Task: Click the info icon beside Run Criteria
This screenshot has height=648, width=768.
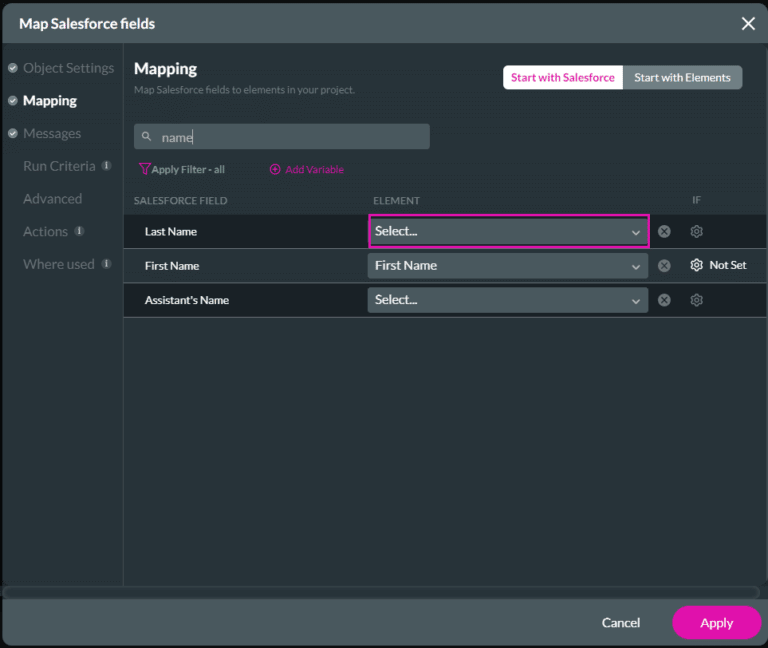Action: click(x=106, y=166)
